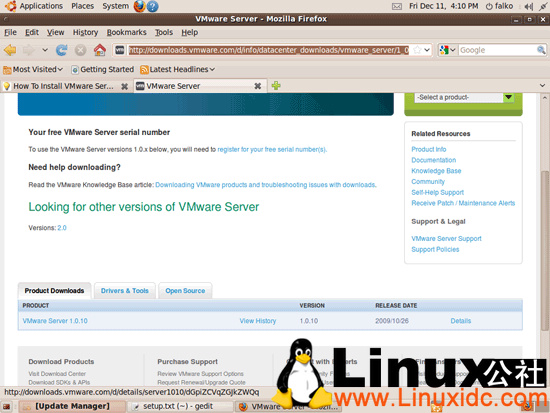Expand the Latest Headlines feed
The width and height of the screenshot is (550, 413).
(177, 69)
